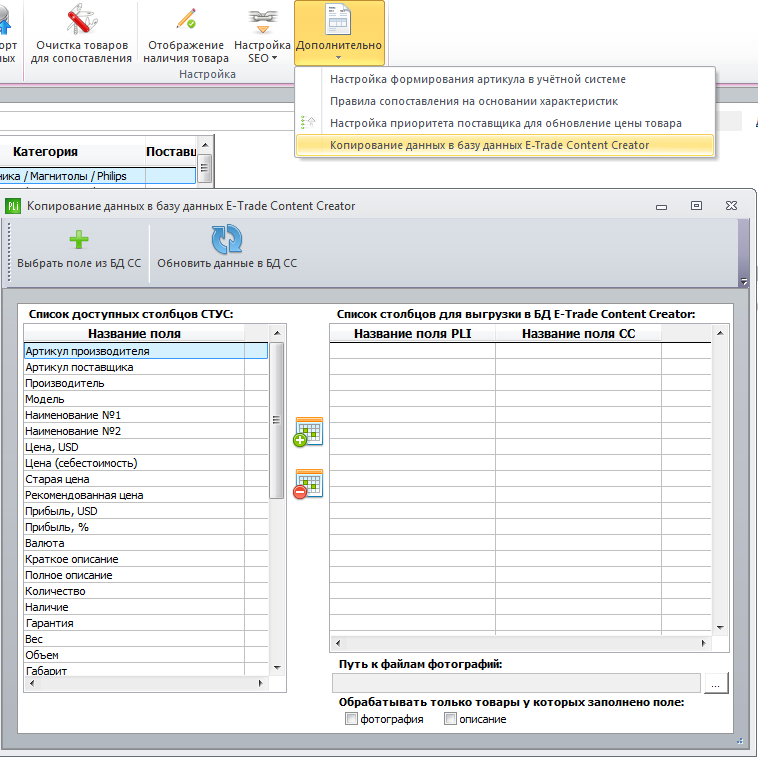
Task: Select Наличие row
Action: coord(146,606)
